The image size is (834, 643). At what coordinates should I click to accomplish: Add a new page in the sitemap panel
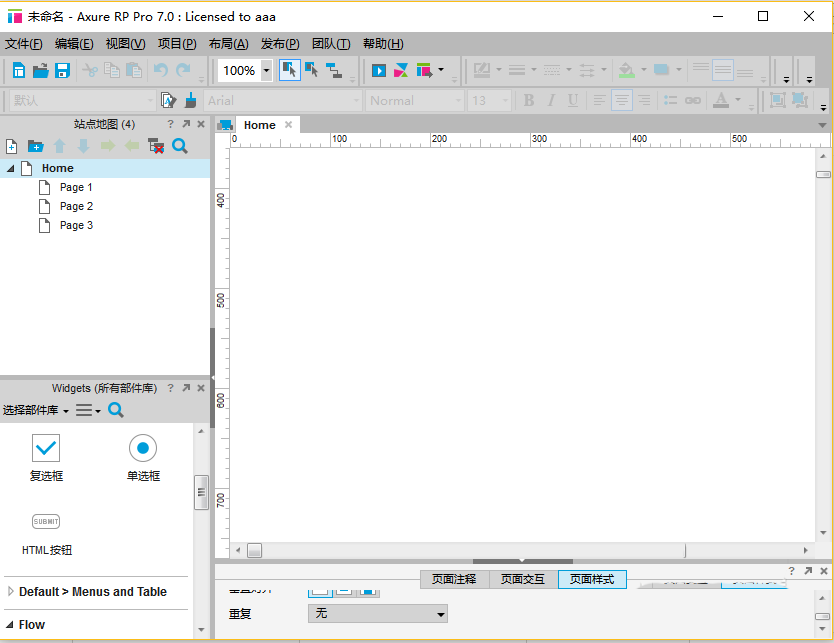tap(10, 145)
